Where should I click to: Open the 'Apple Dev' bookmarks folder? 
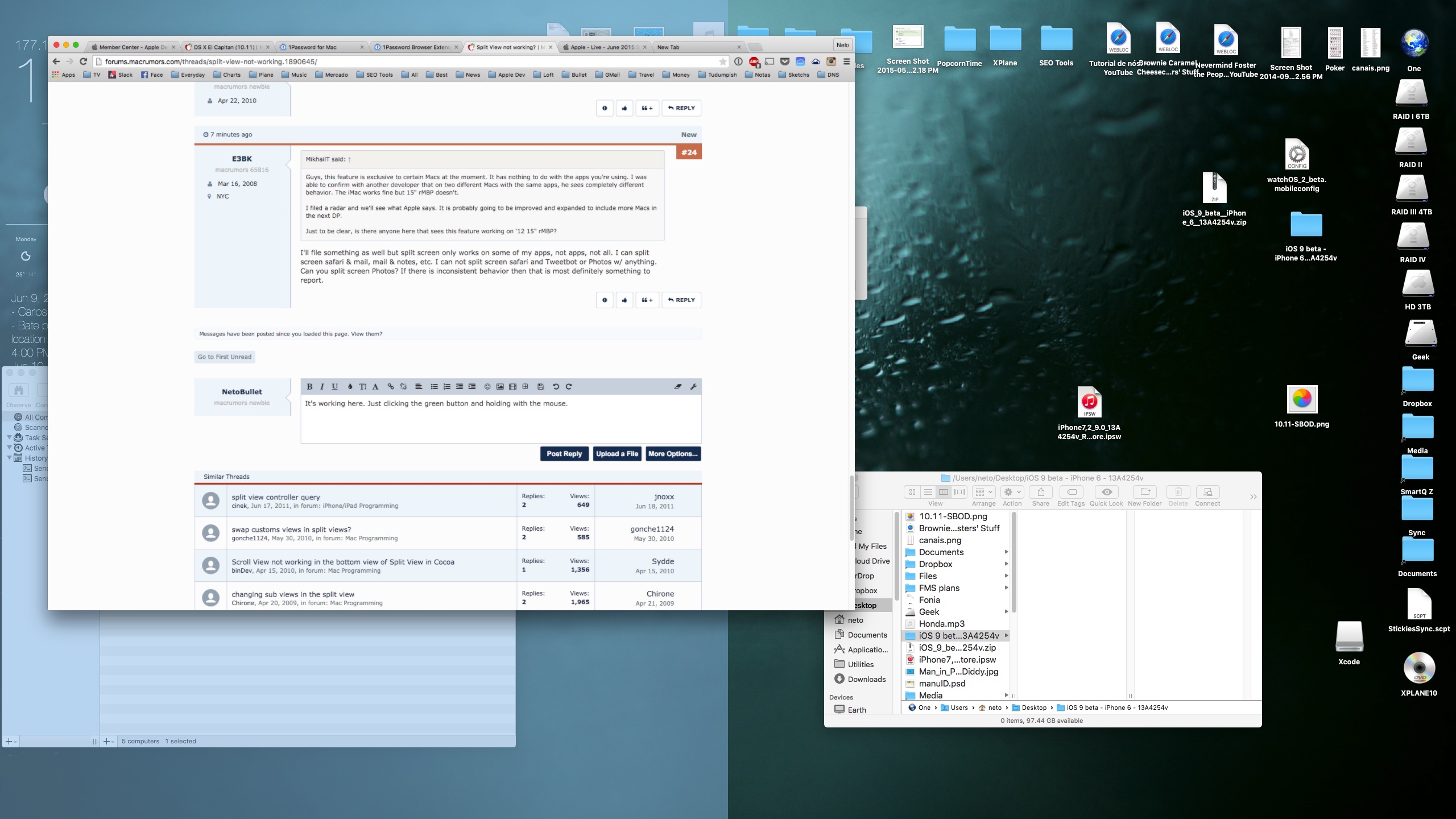click(506, 75)
